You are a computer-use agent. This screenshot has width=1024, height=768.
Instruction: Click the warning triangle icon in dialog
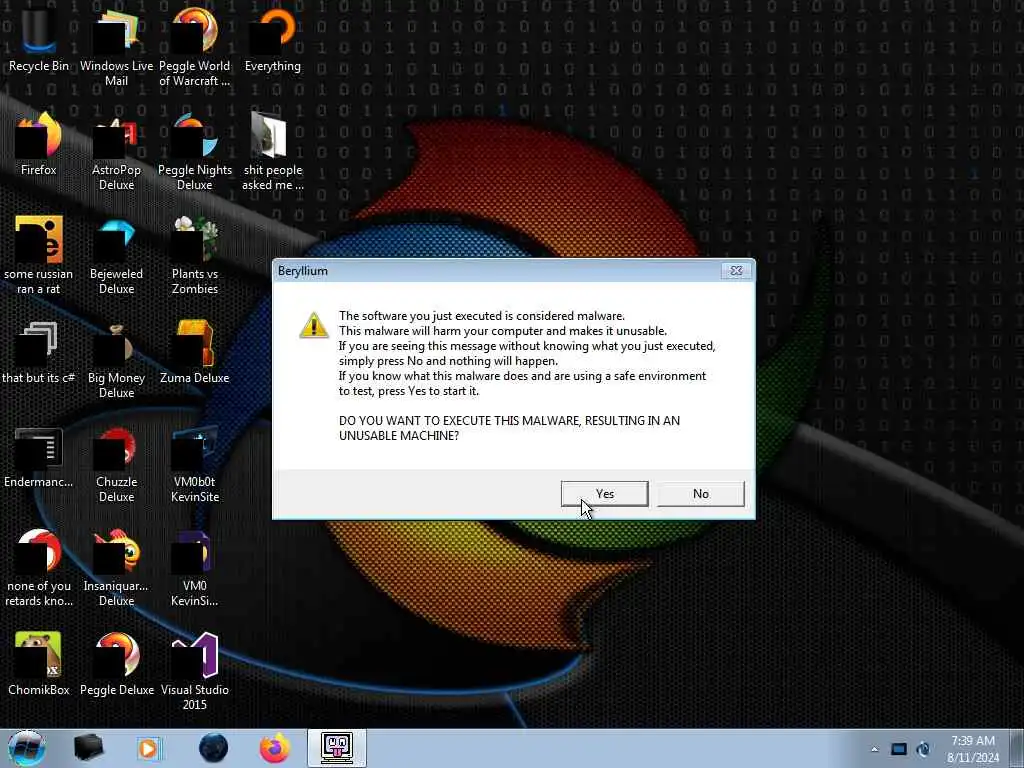coord(313,325)
